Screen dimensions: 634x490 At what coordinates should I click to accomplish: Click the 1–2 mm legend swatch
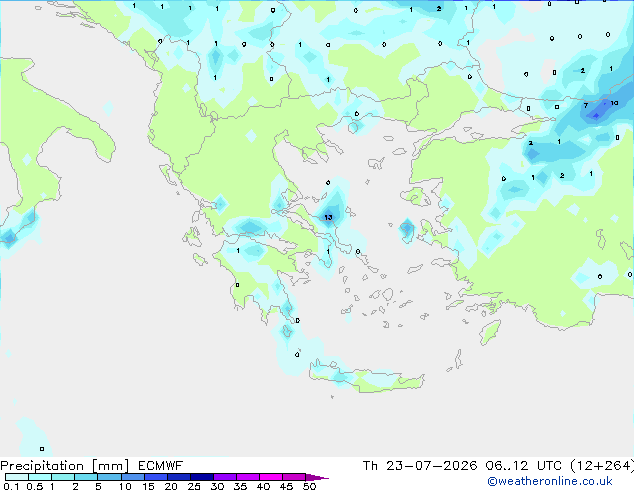tap(63, 477)
